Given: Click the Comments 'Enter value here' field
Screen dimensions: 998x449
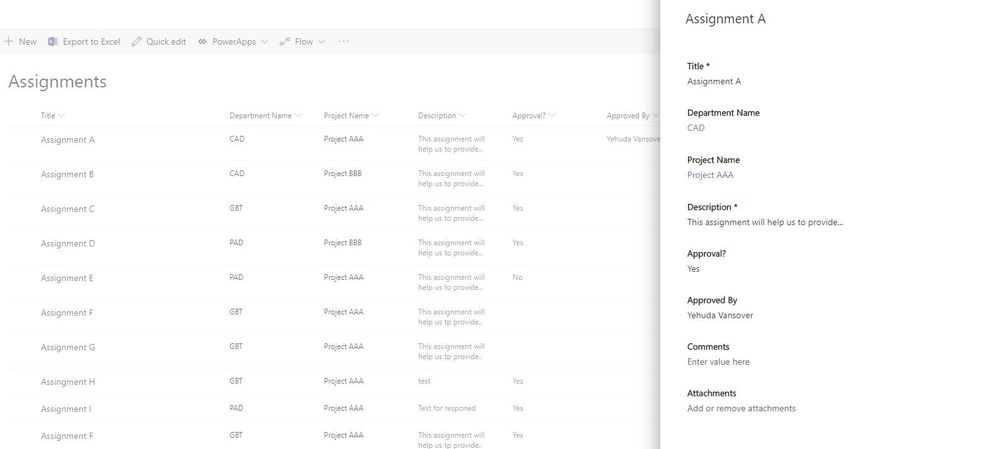Looking at the screenshot, I should pyautogui.click(x=718, y=362).
